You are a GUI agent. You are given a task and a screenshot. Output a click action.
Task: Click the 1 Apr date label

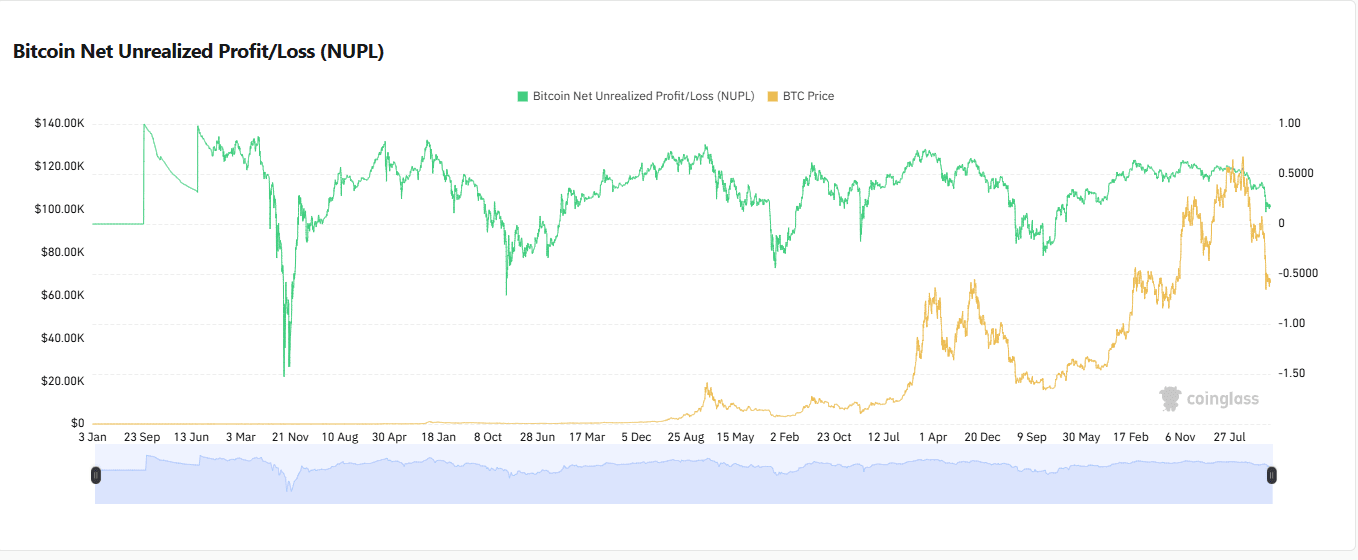[933, 437]
